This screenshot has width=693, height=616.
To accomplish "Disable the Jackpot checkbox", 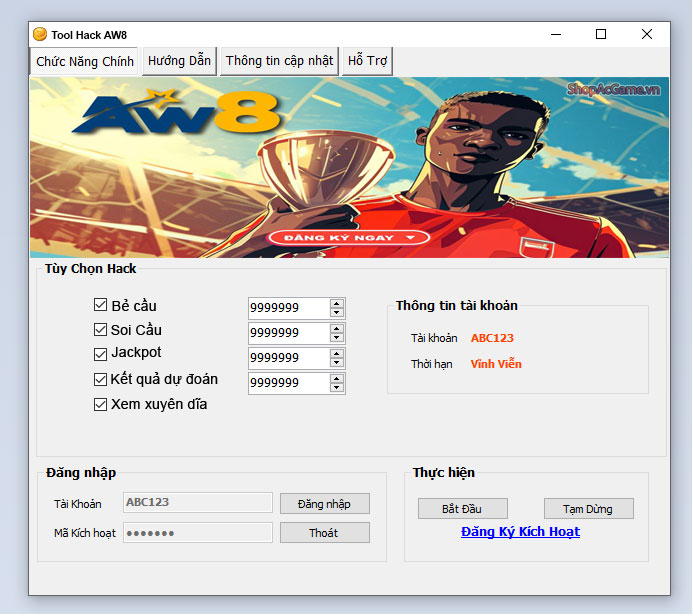I will pos(100,354).
